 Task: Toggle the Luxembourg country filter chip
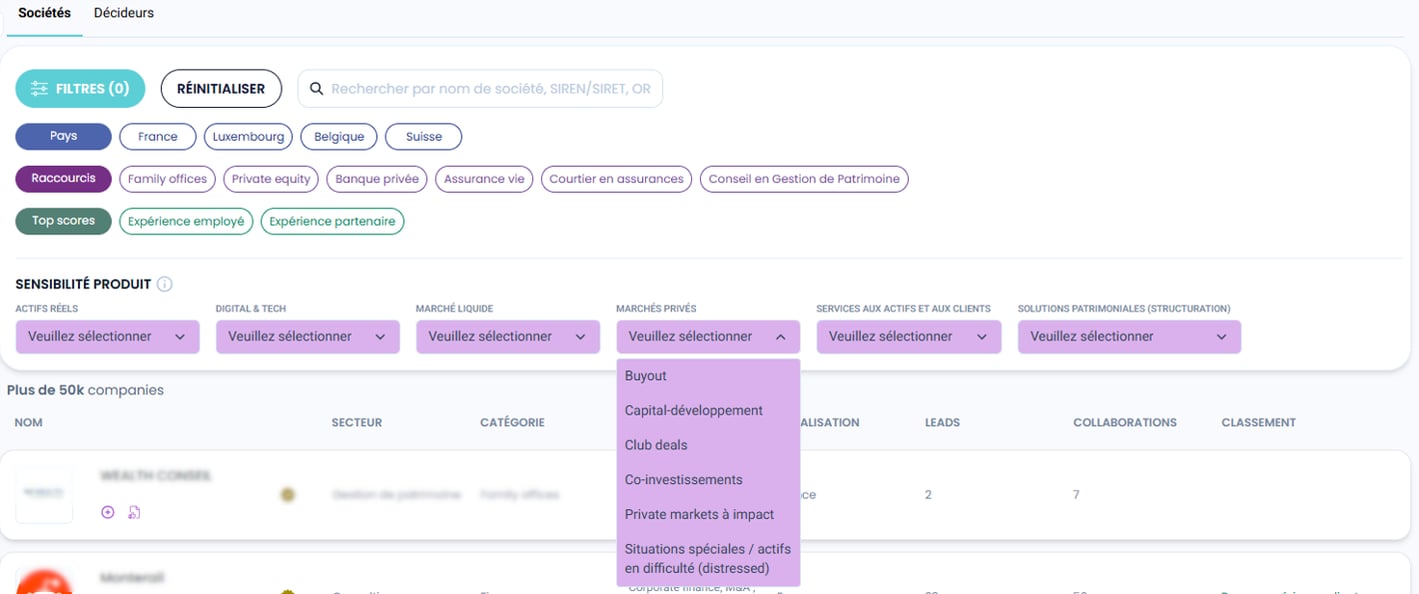pos(248,137)
